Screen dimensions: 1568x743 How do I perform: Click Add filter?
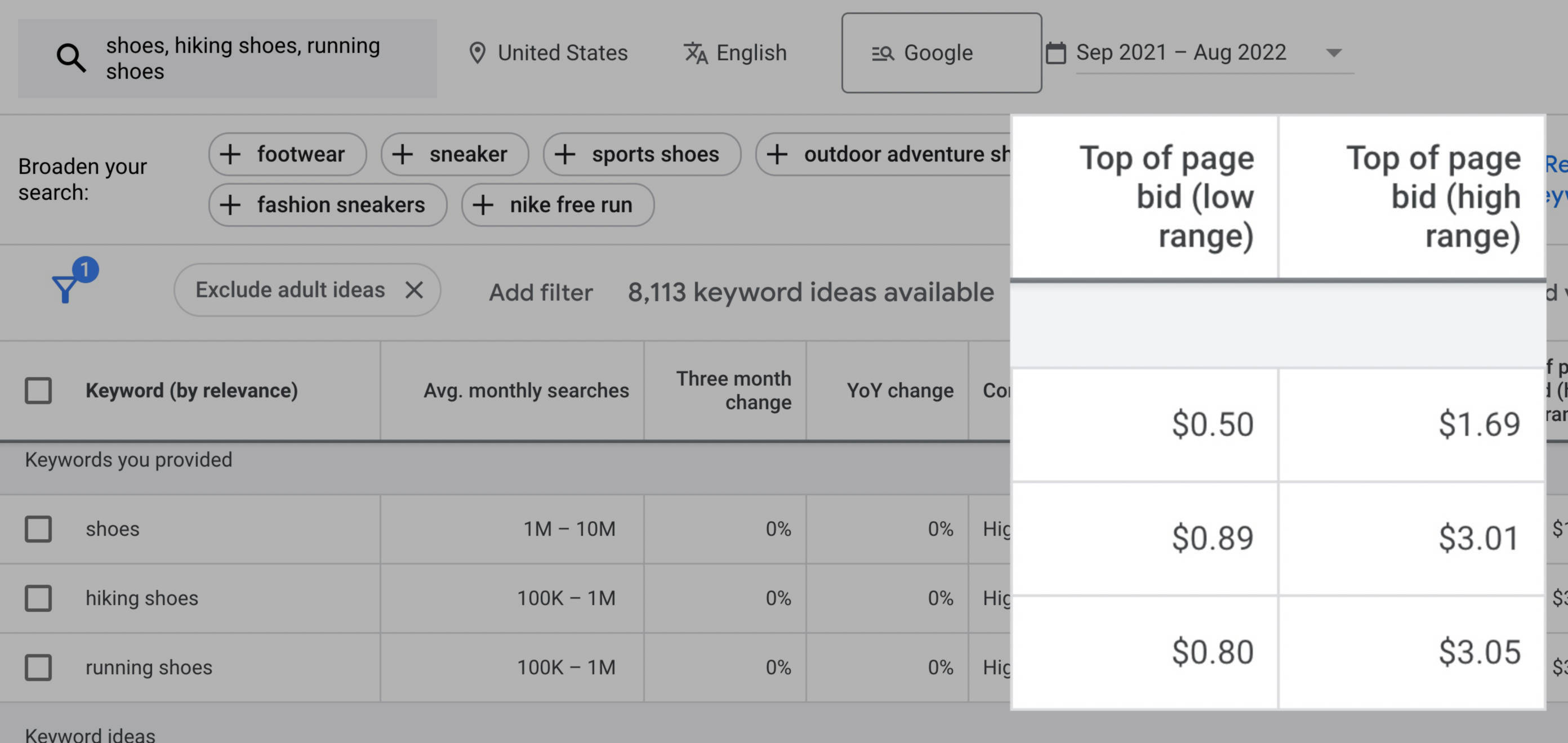(x=541, y=293)
